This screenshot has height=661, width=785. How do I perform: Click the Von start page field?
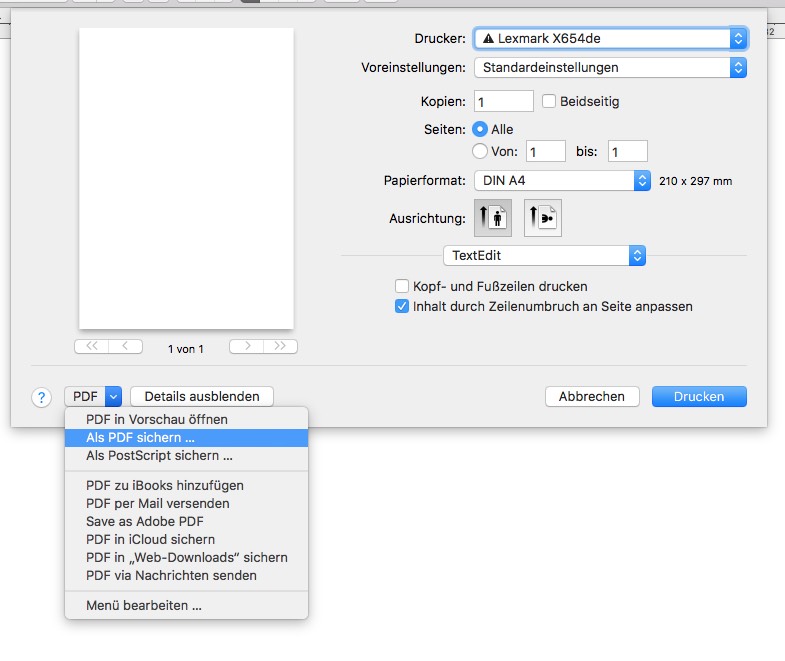point(546,151)
